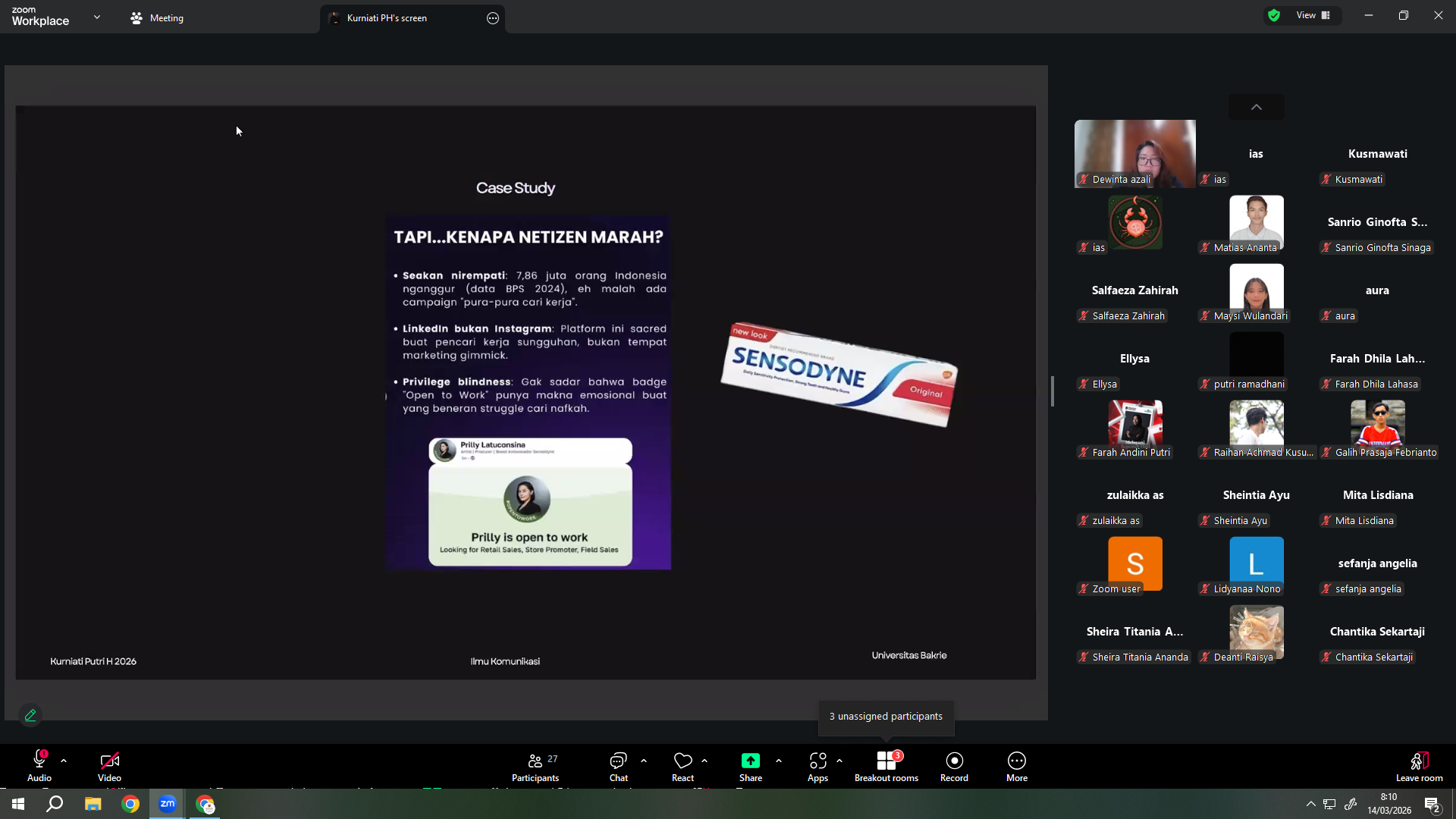This screenshot has width=1456, height=819.
Task: Click the crab avatar of ias
Action: coord(1135,222)
